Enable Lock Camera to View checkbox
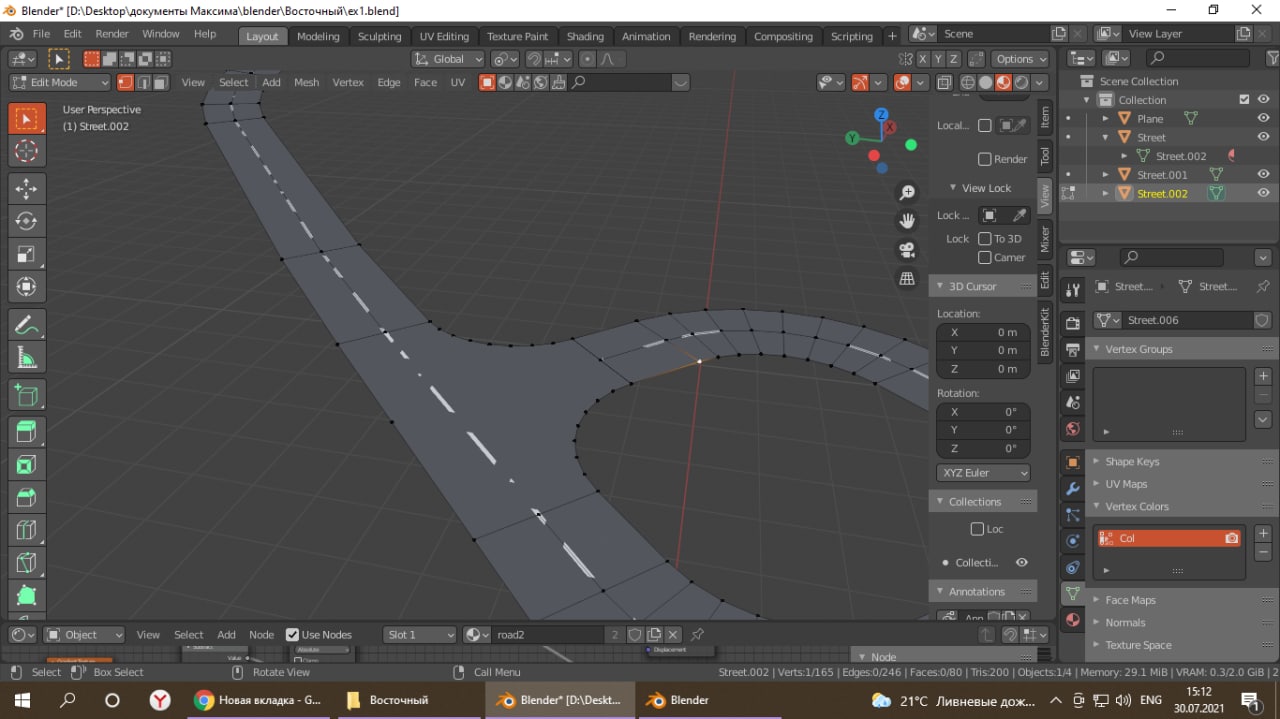The image size is (1280, 719). pyautogui.click(x=984, y=257)
